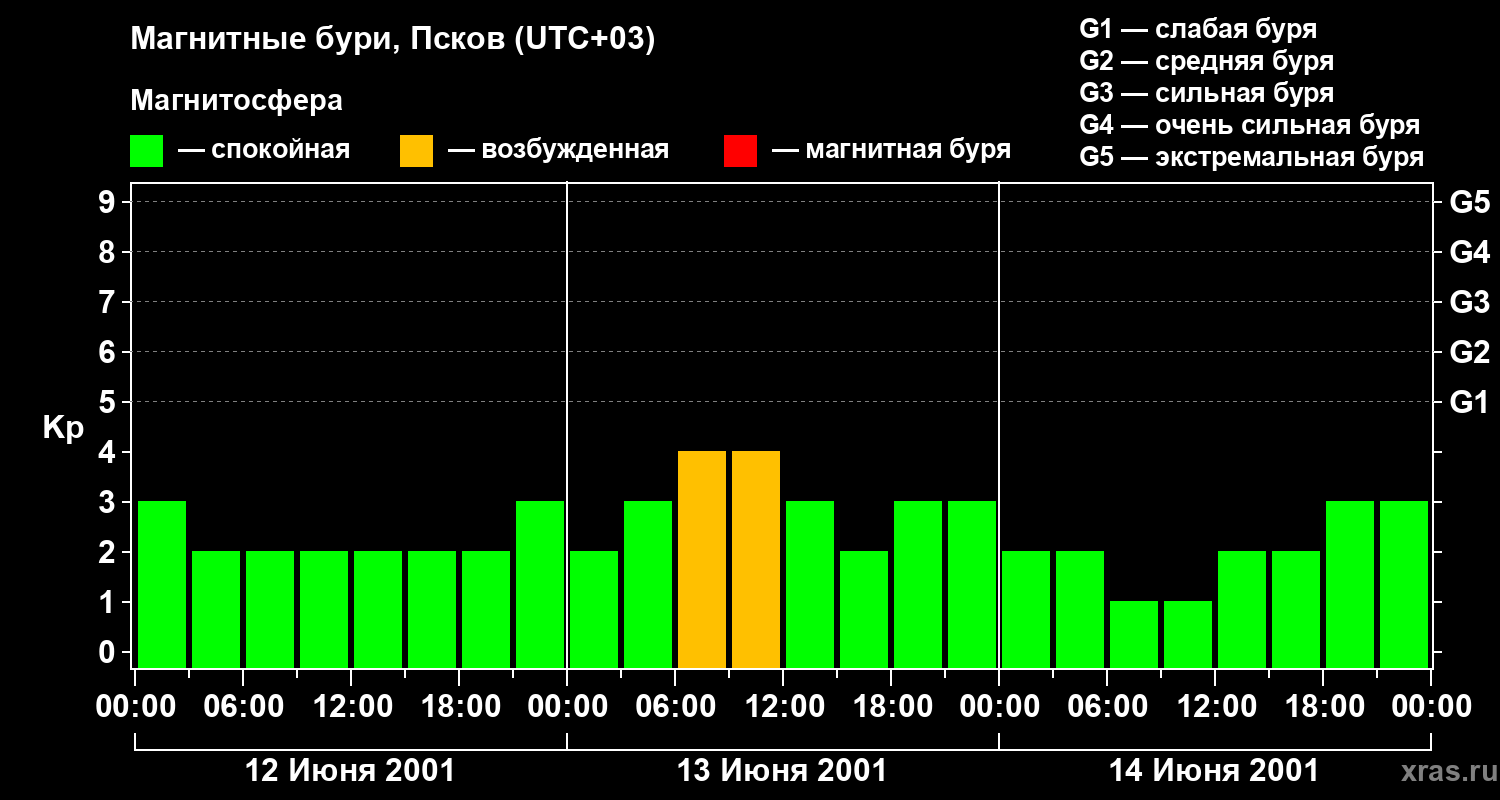Click the 'G3 — сильная буря' line

(x=1206, y=93)
